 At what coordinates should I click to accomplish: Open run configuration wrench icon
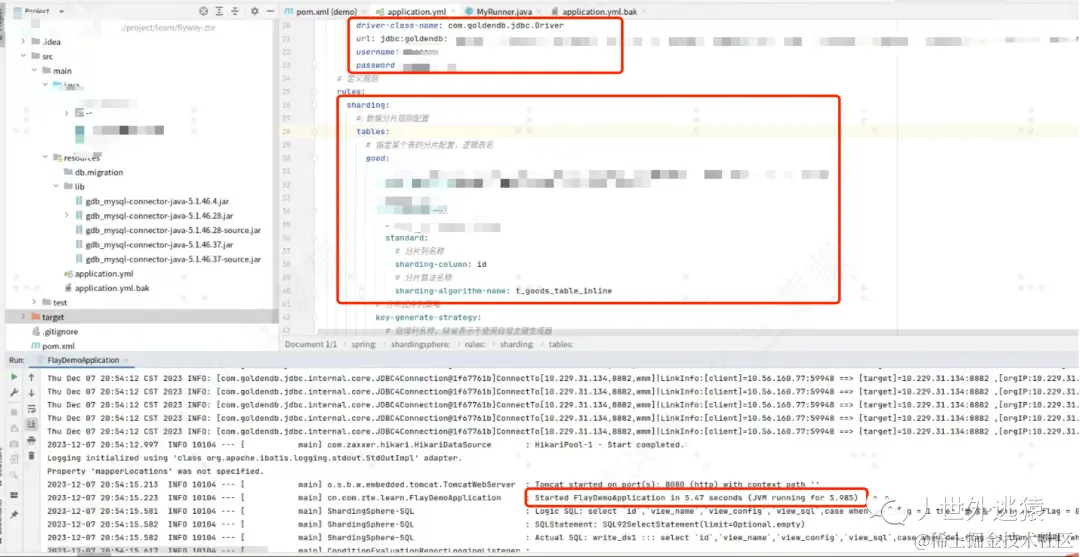14,392
